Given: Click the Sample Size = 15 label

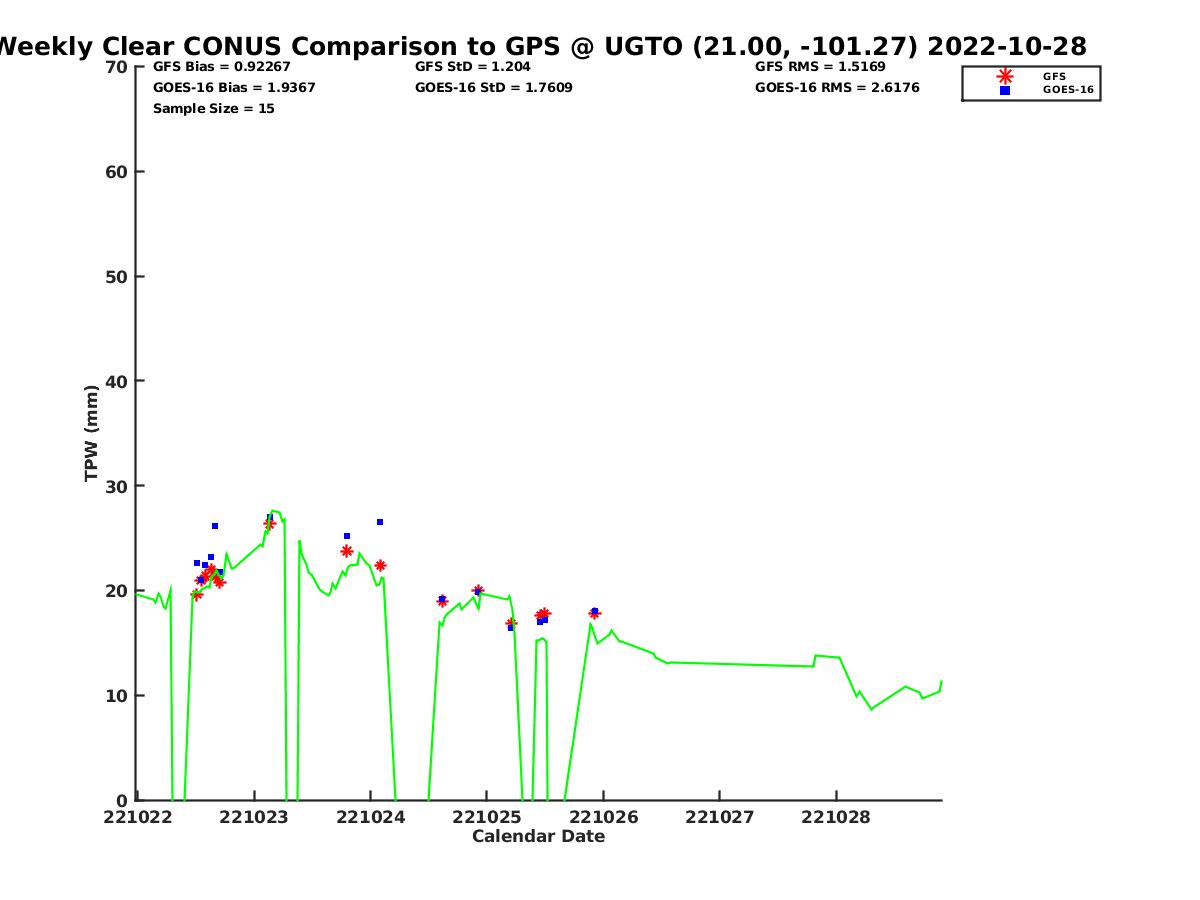Looking at the screenshot, I should (213, 109).
